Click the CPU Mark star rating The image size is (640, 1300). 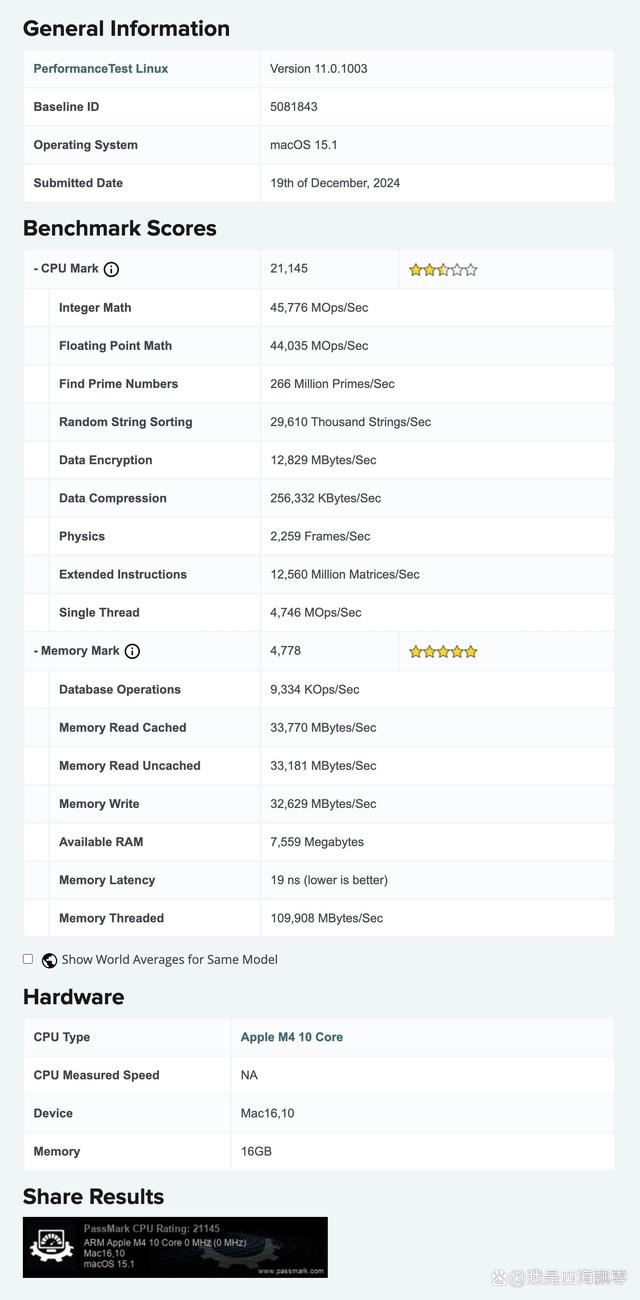tap(443, 270)
